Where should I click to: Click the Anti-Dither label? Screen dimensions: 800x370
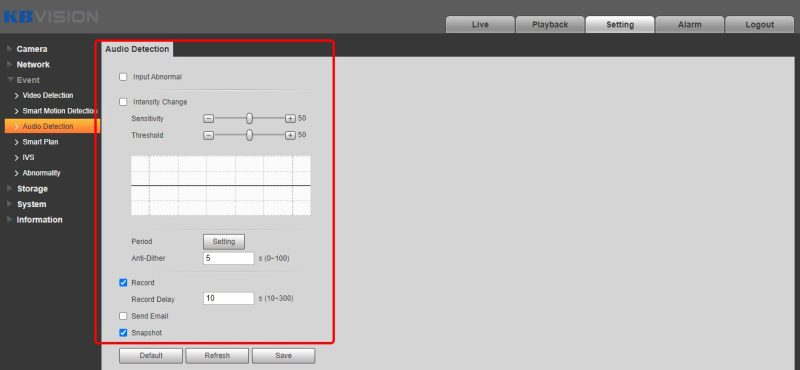coord(148,259)
